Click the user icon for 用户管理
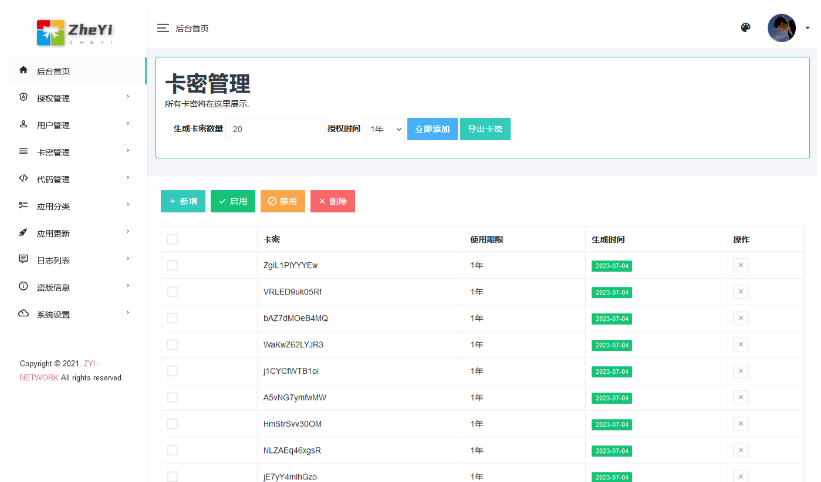Viewport: 821px width, 482px height. click(23, 124)
